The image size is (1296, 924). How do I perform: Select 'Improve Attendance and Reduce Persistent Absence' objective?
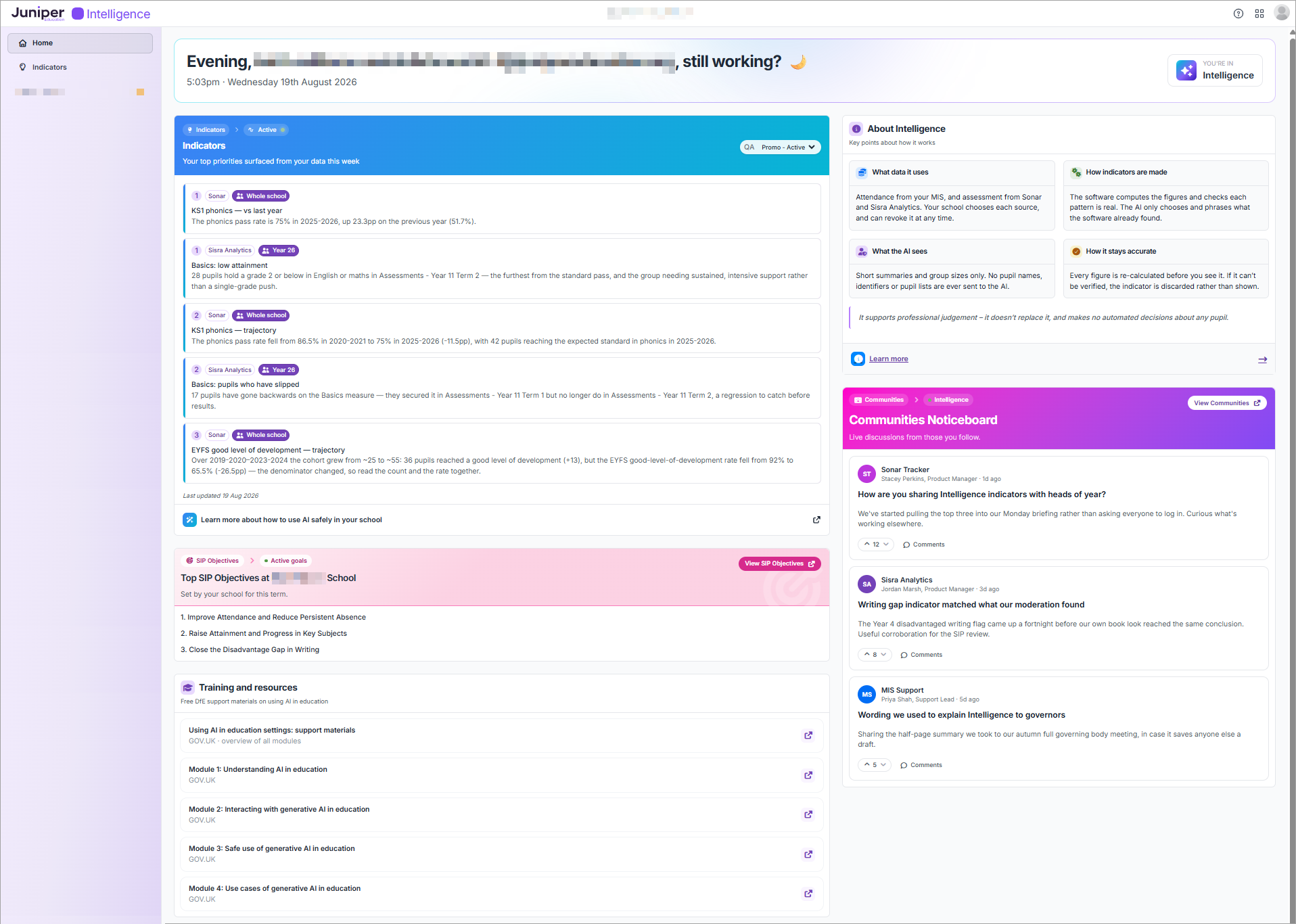click(273, 617)
